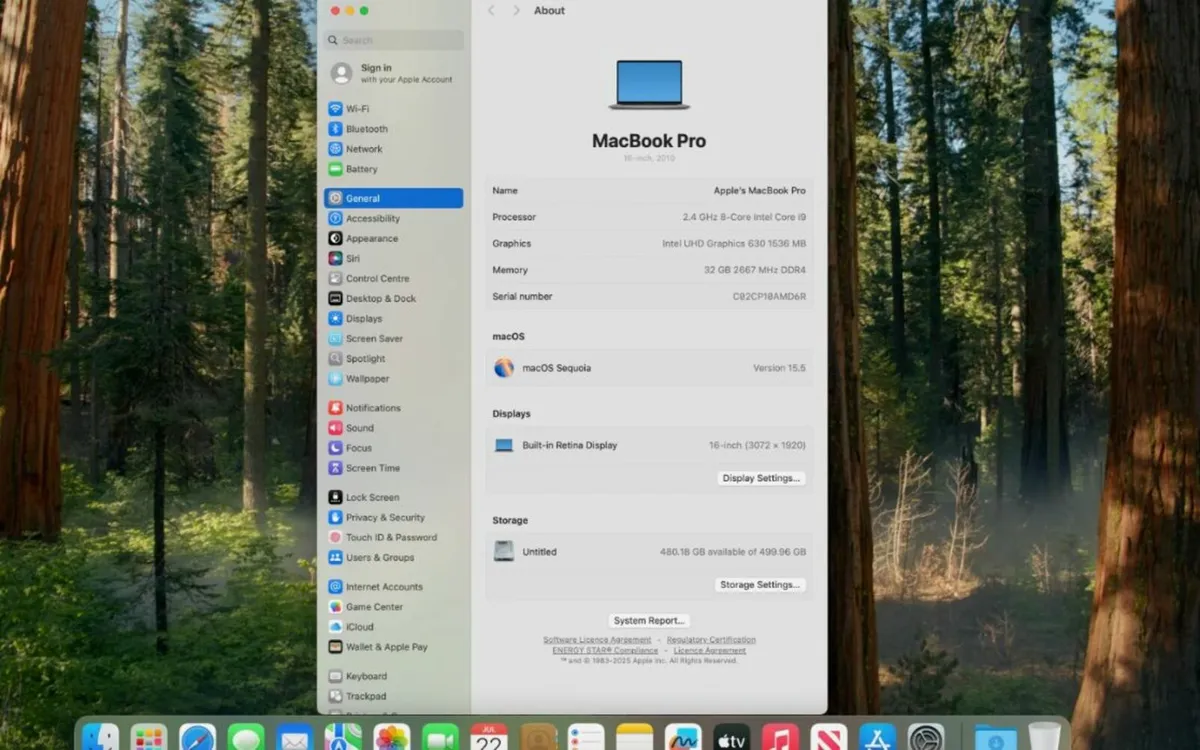Click the name value "Apple's MacBook Pro"
This screenshot has height=750, width=1200.
(759, 190)
